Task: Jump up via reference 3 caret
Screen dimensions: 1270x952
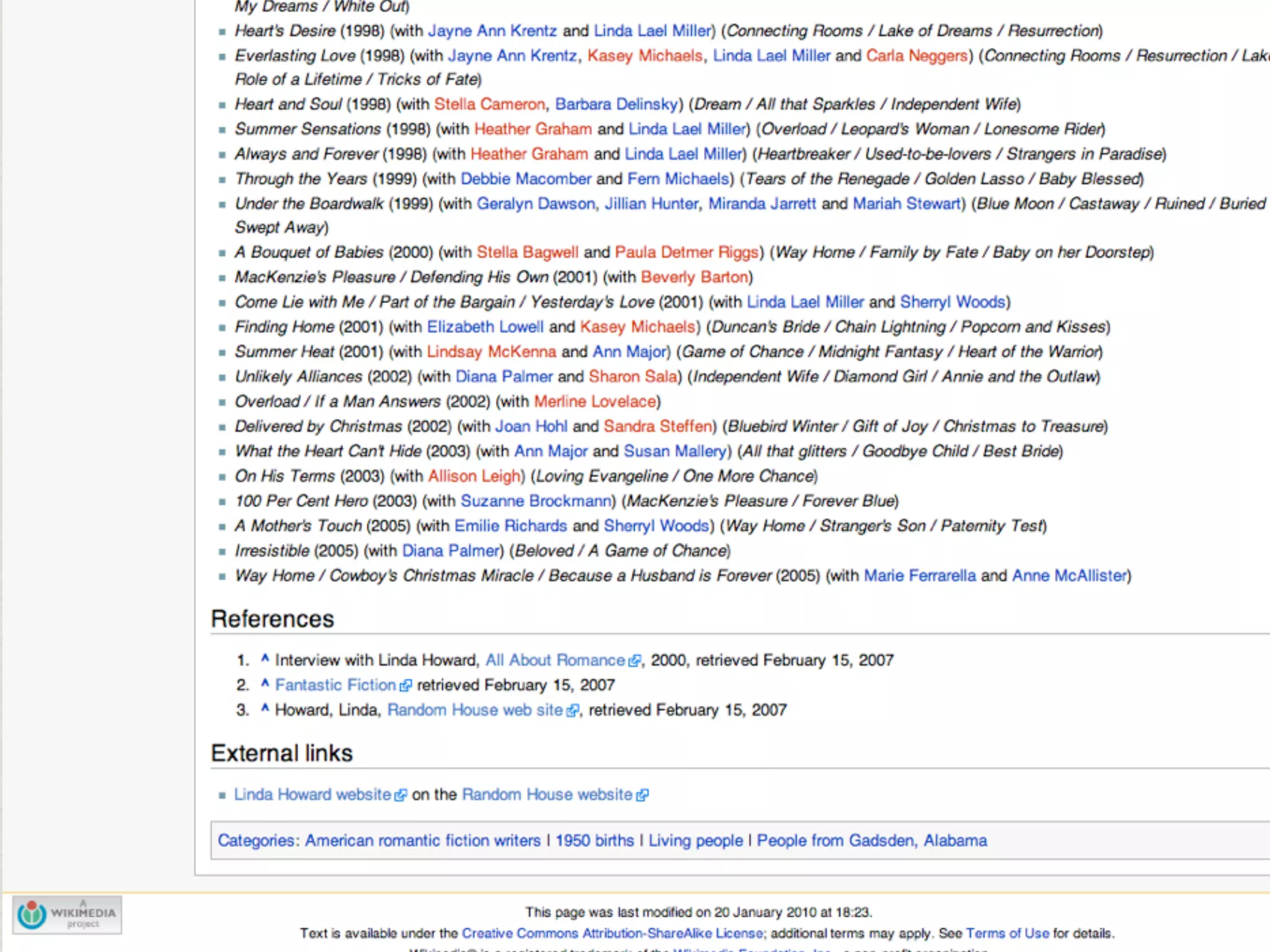Action: [x=265, y=708]
